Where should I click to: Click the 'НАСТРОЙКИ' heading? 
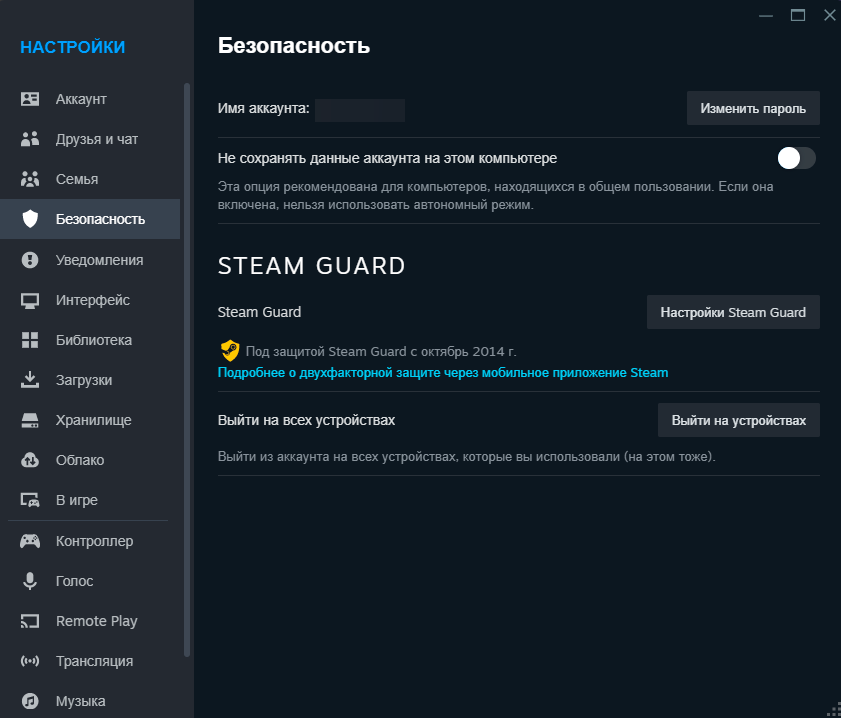72,47
